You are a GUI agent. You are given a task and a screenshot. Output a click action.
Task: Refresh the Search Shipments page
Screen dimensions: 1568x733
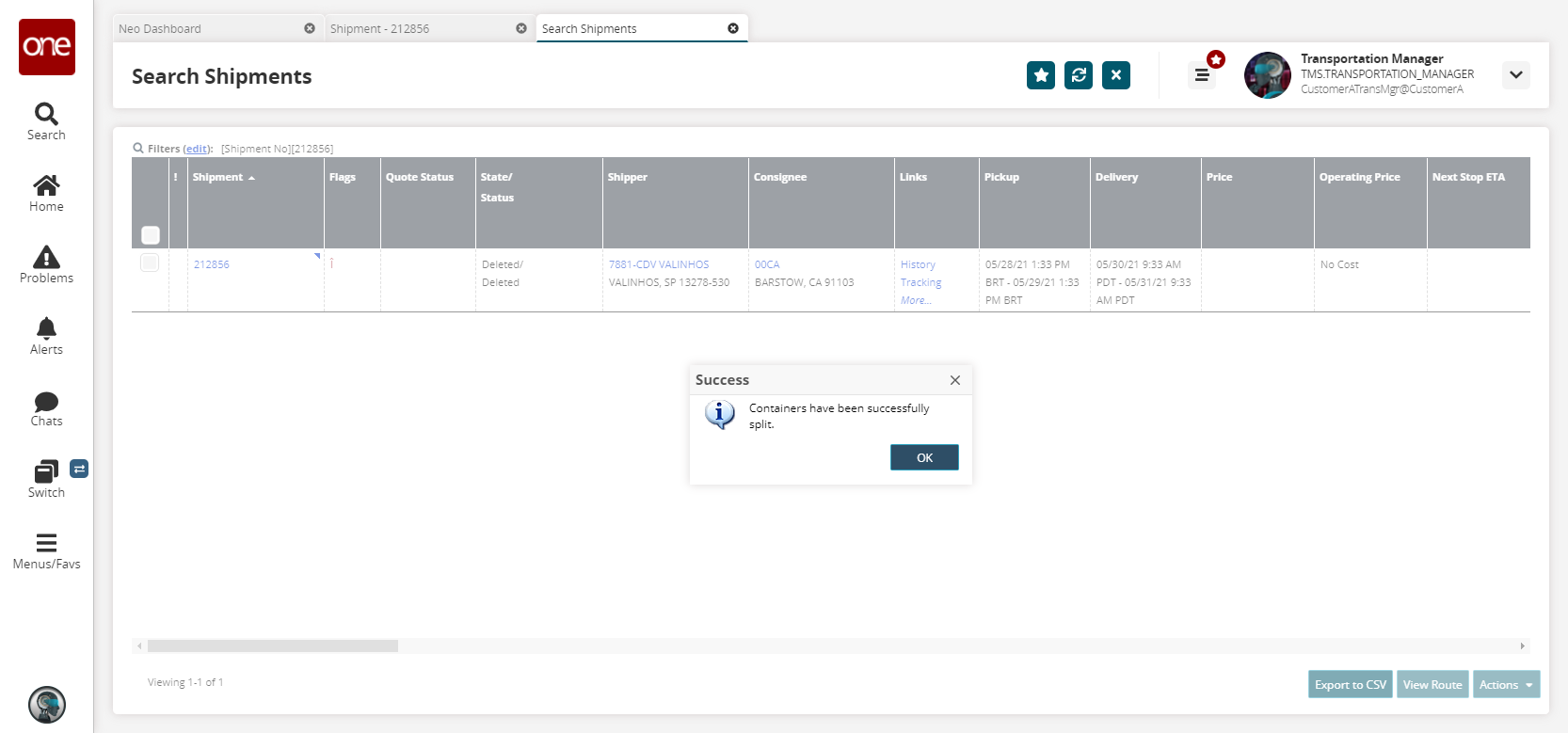tap(1079, 75)
